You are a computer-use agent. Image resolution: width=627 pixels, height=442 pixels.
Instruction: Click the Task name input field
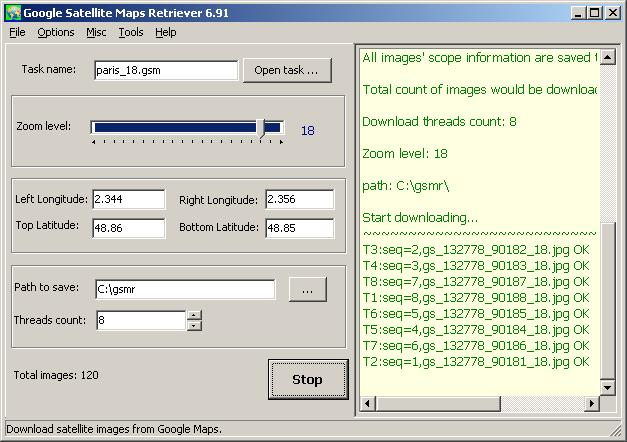[x=166, y=70]
